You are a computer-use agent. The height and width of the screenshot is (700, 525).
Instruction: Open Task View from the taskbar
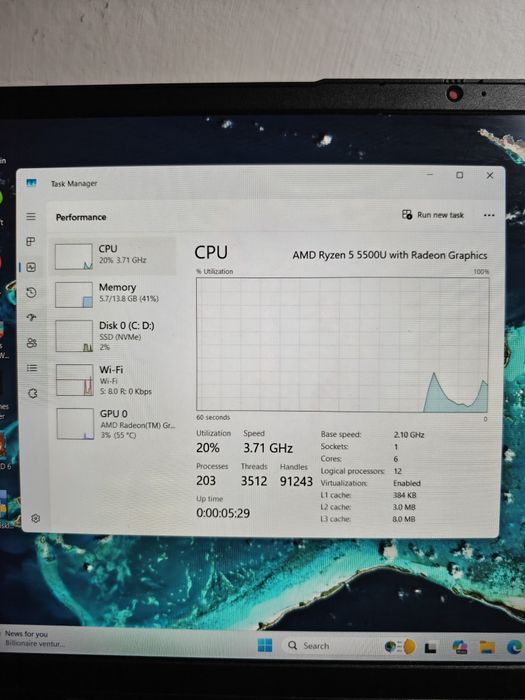[430, 647]
